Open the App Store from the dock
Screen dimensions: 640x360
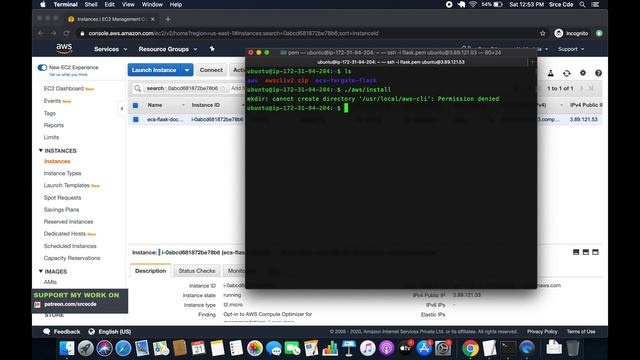pos(424,348)
